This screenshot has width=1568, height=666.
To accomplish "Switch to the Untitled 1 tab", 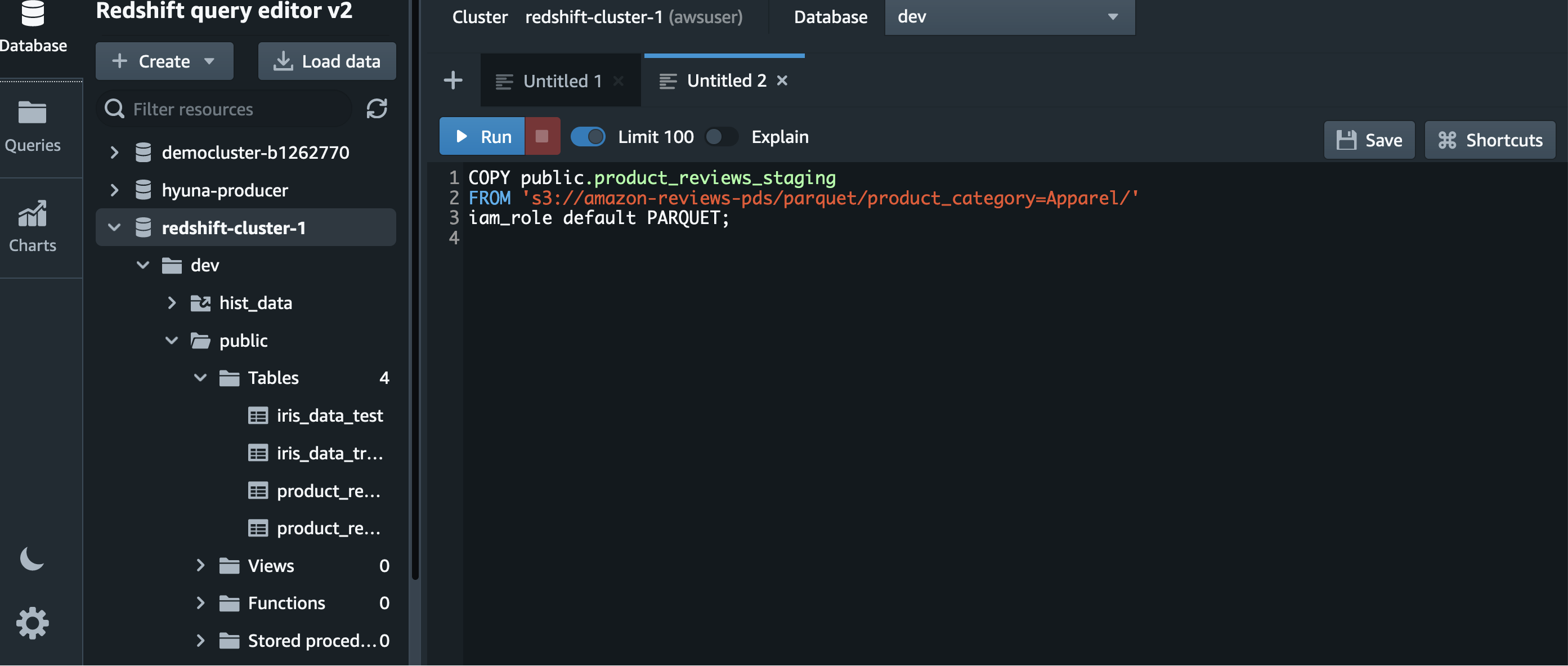I will 562,81.
